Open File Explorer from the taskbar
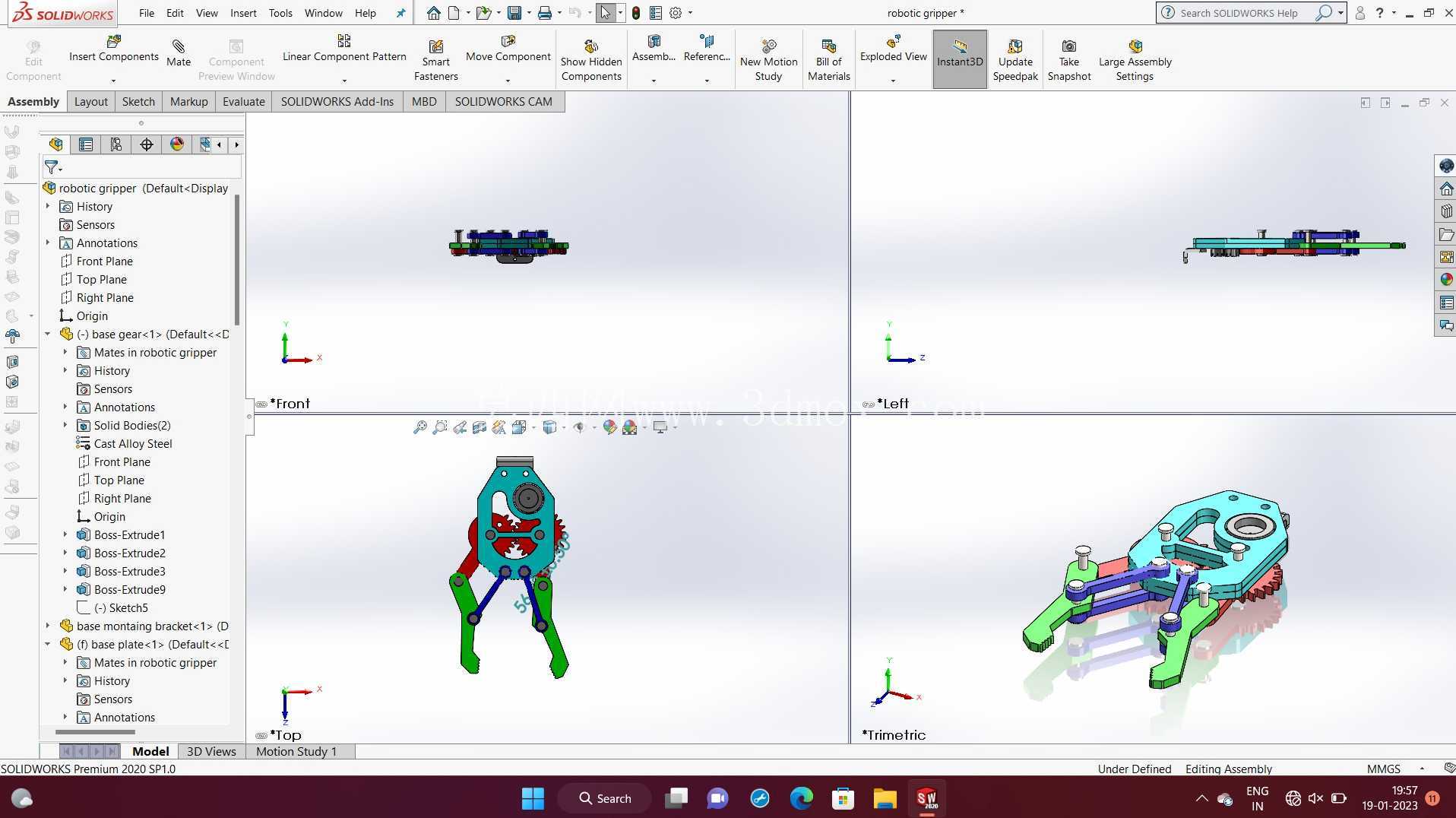The width and height of the screenshot is (1456, 818). click(885, 798)
